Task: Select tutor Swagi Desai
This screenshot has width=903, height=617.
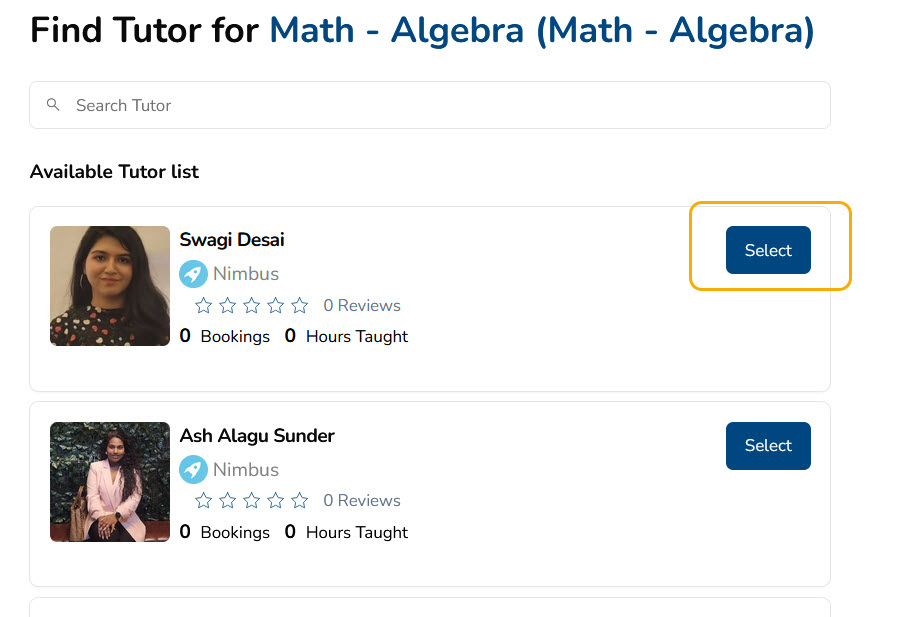Action: 768,250
